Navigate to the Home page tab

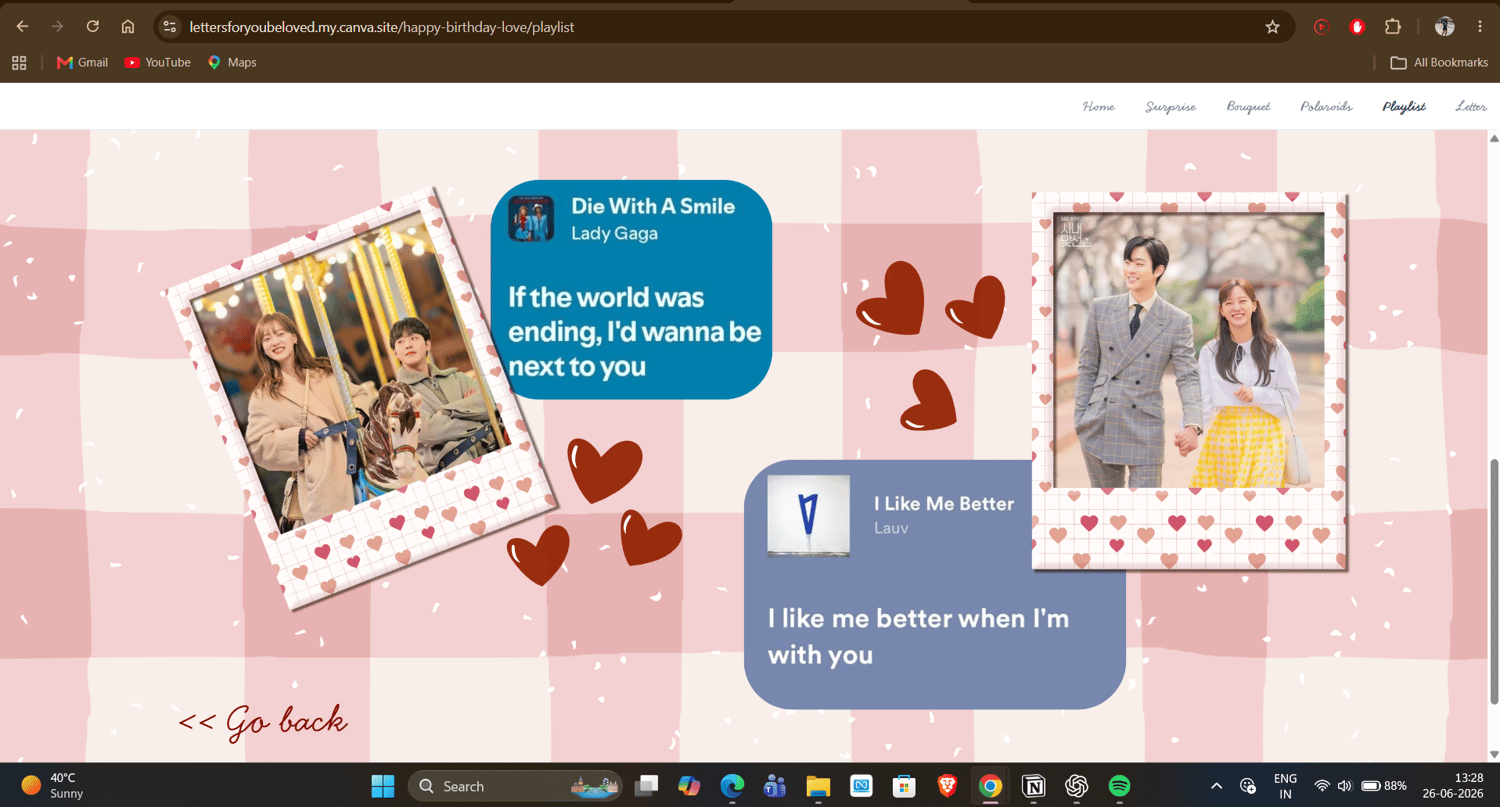(1098, 107)
